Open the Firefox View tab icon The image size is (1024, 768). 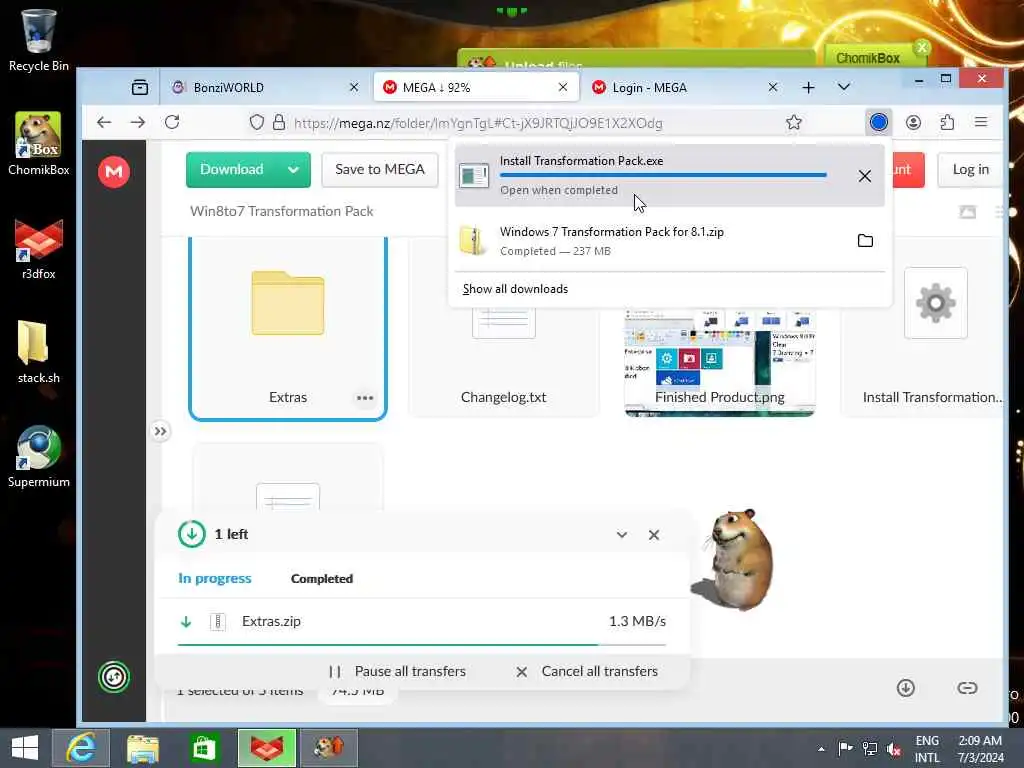point(140,87)
